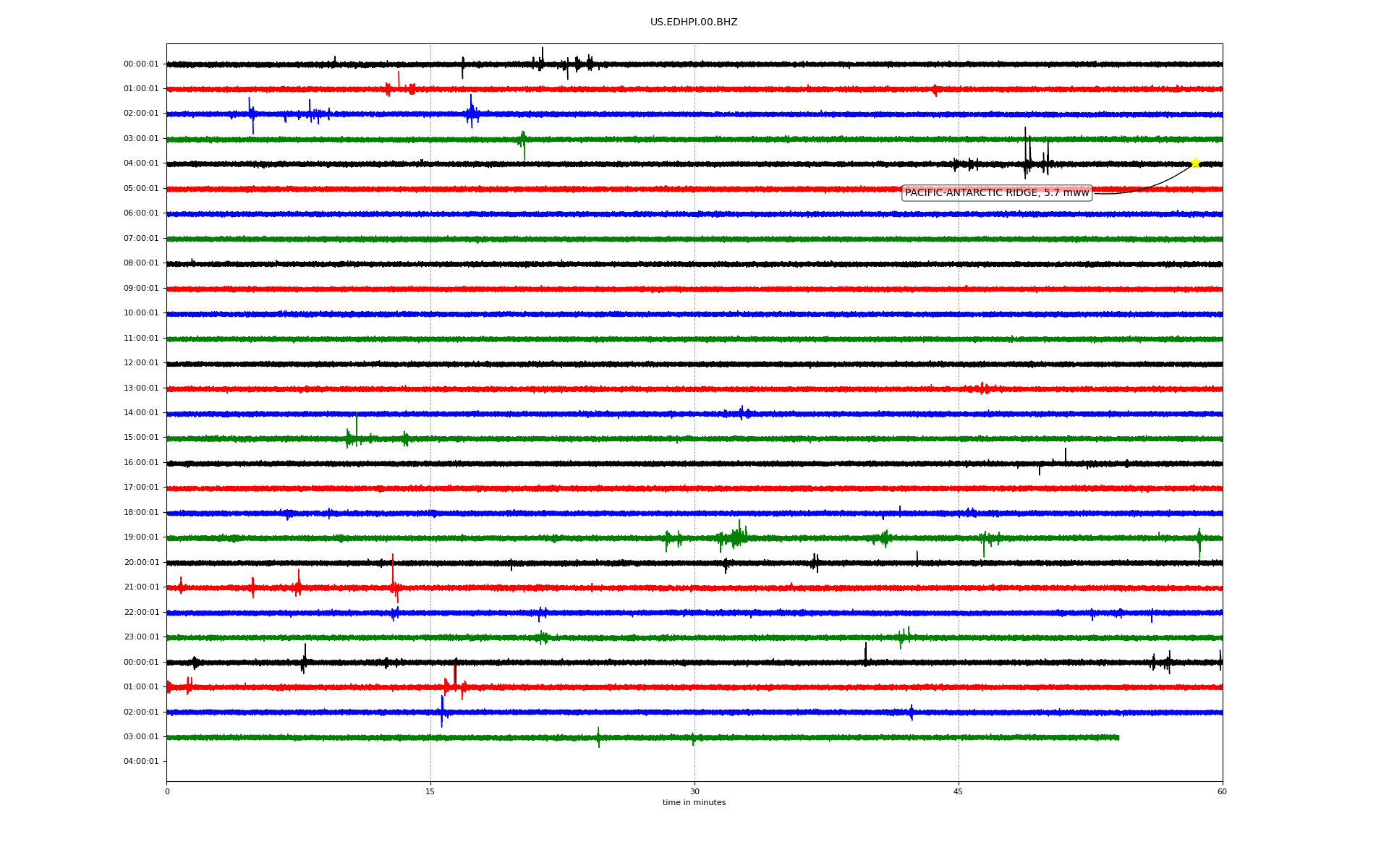Screen dimensions: 1389x868
Task: Click the x-axis tick label 30
Action: click(x=694, y=792)
